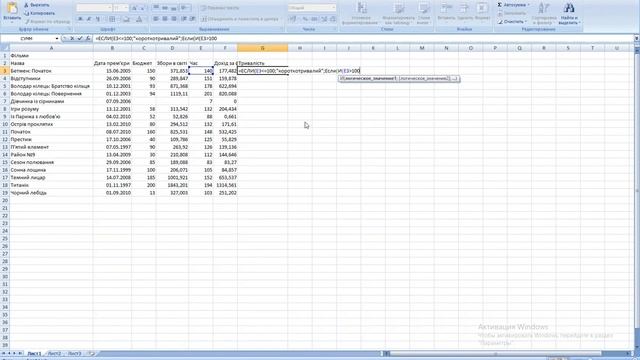Click the increase indent icon
This screenshot has width=640, height=360.
pos(193,19)
